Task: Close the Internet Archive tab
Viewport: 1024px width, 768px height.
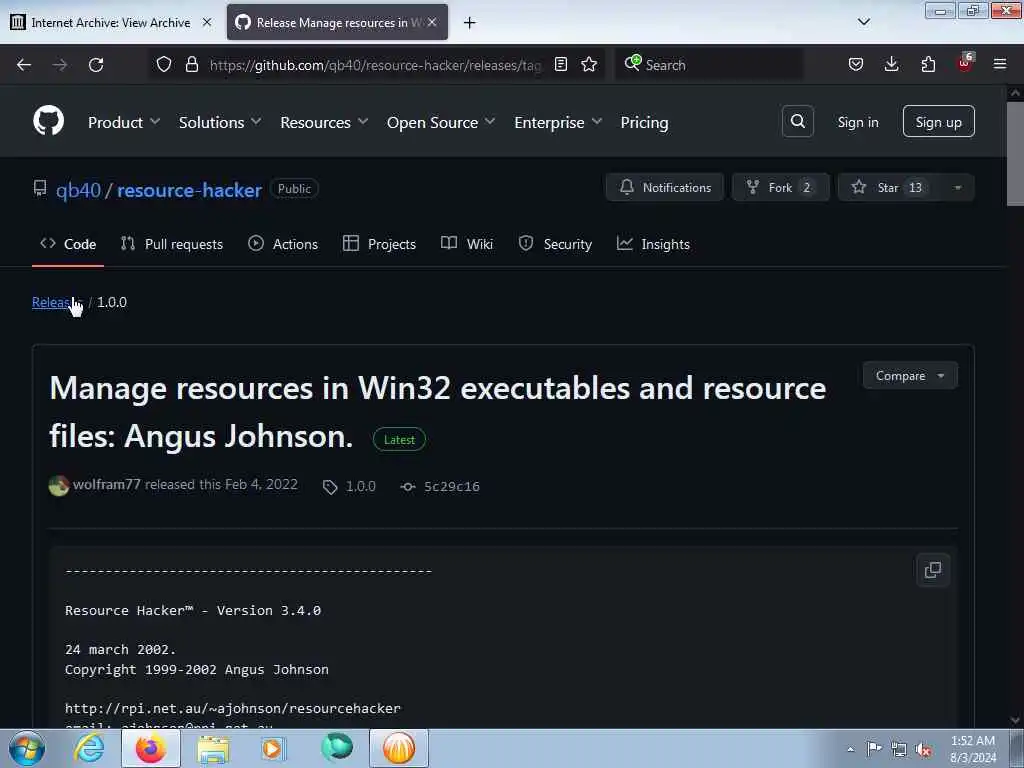Action: click(x=207, y=22)
